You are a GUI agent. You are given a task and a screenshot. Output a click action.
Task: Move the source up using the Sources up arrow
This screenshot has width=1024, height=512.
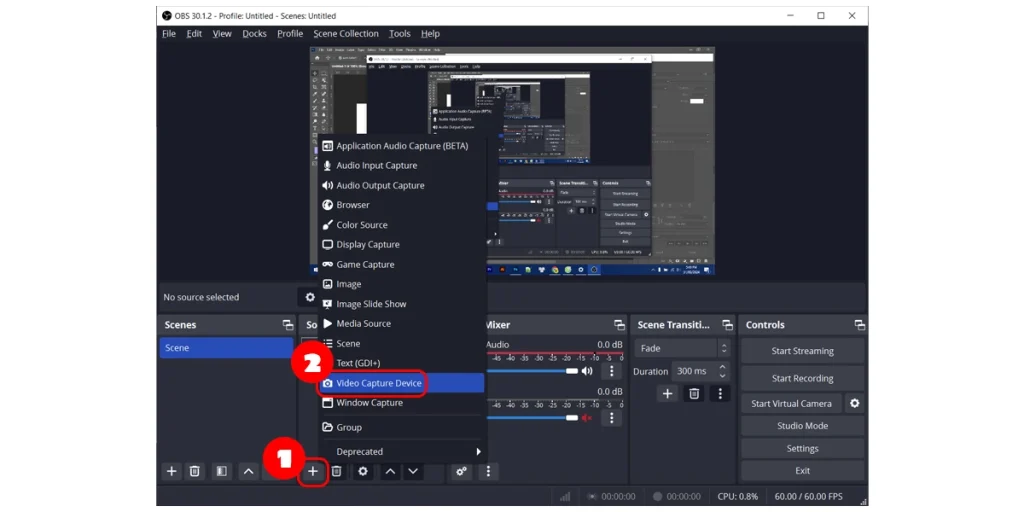pos(390,471)
